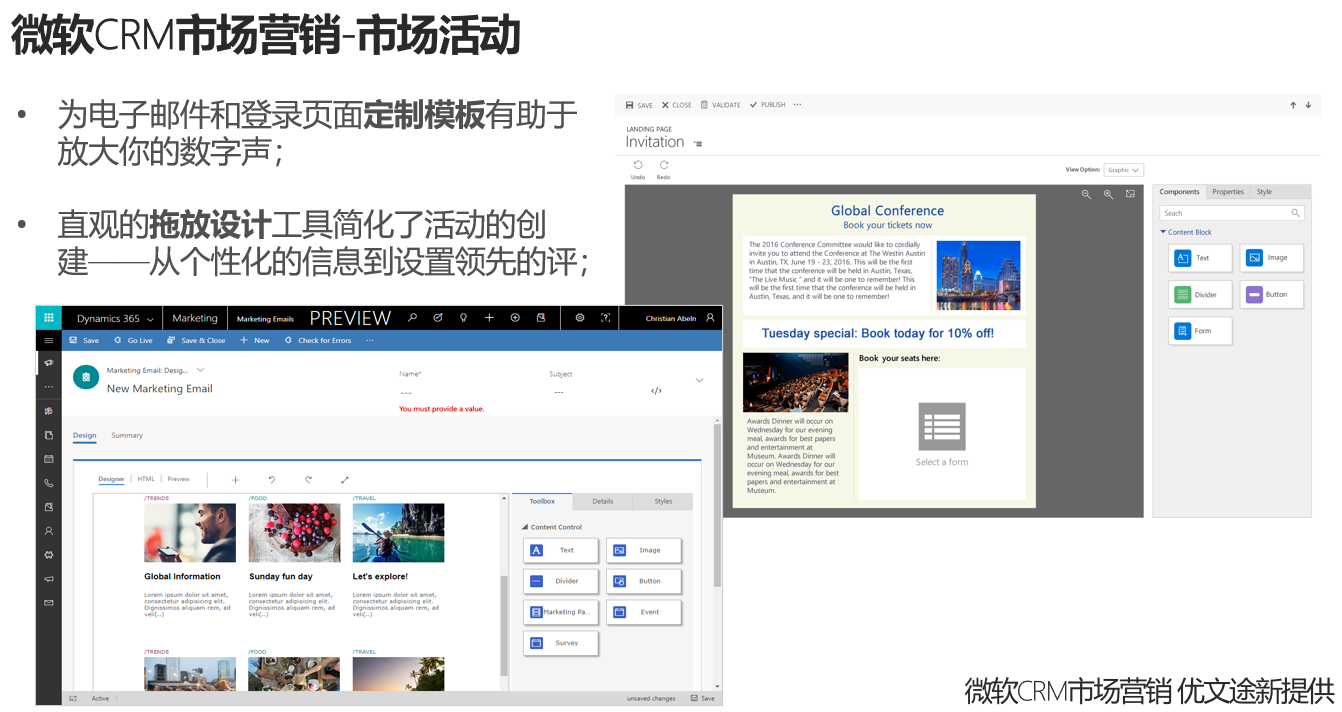Click VALIDATE in the landing page toolbar
1342x712 pixels.
pos(720,105)
